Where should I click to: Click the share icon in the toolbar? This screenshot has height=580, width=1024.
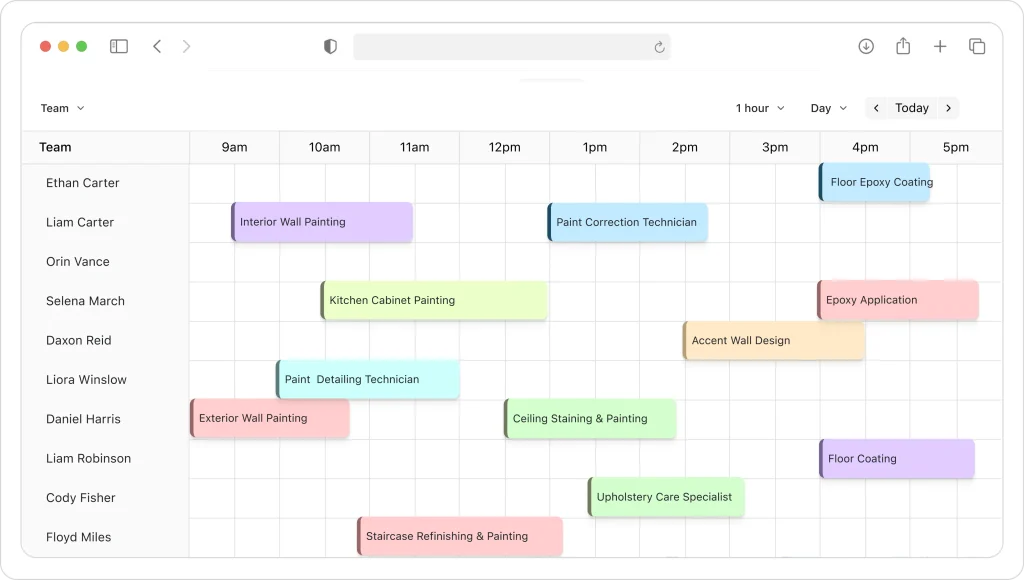click(x=903, y=47)
